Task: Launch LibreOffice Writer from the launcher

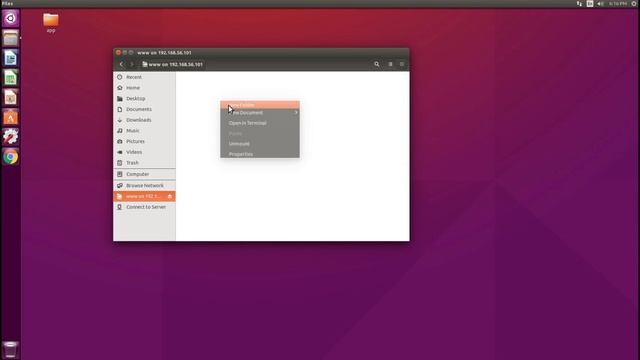Action: (x=11, y=58)
